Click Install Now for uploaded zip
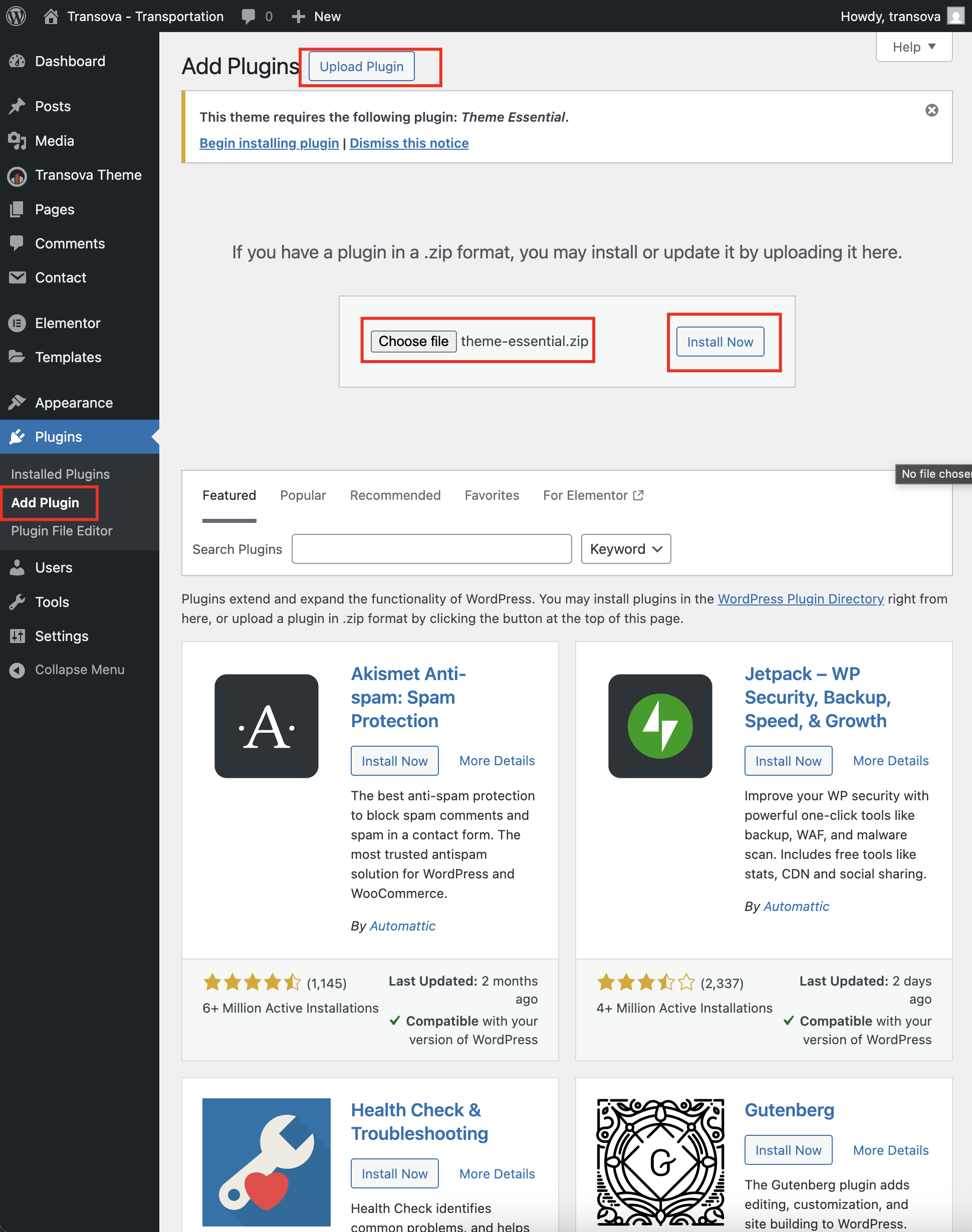 coord(720,342)
